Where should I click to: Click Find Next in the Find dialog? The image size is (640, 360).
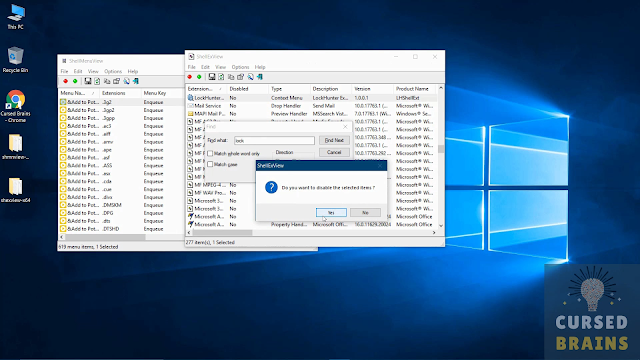pos(334,140)
